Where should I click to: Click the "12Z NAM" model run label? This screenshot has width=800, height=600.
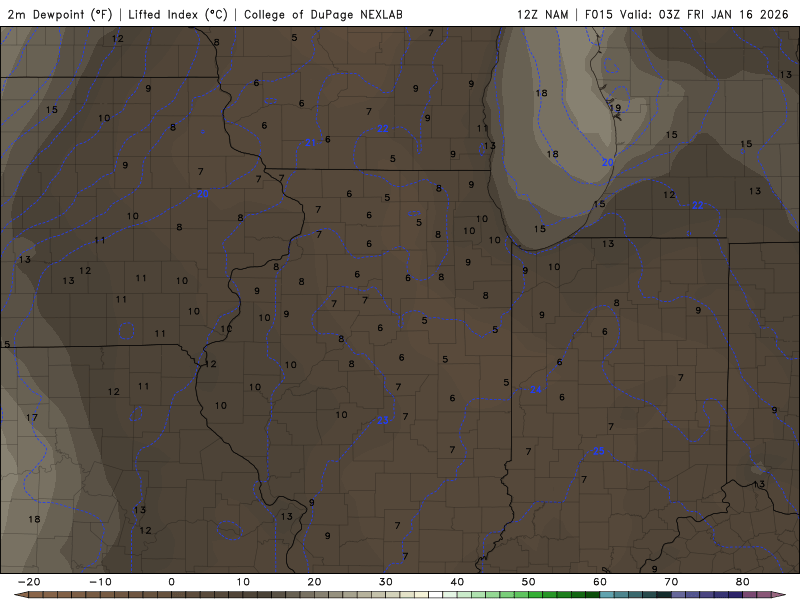pyautogui.click(x=542, y=14)
